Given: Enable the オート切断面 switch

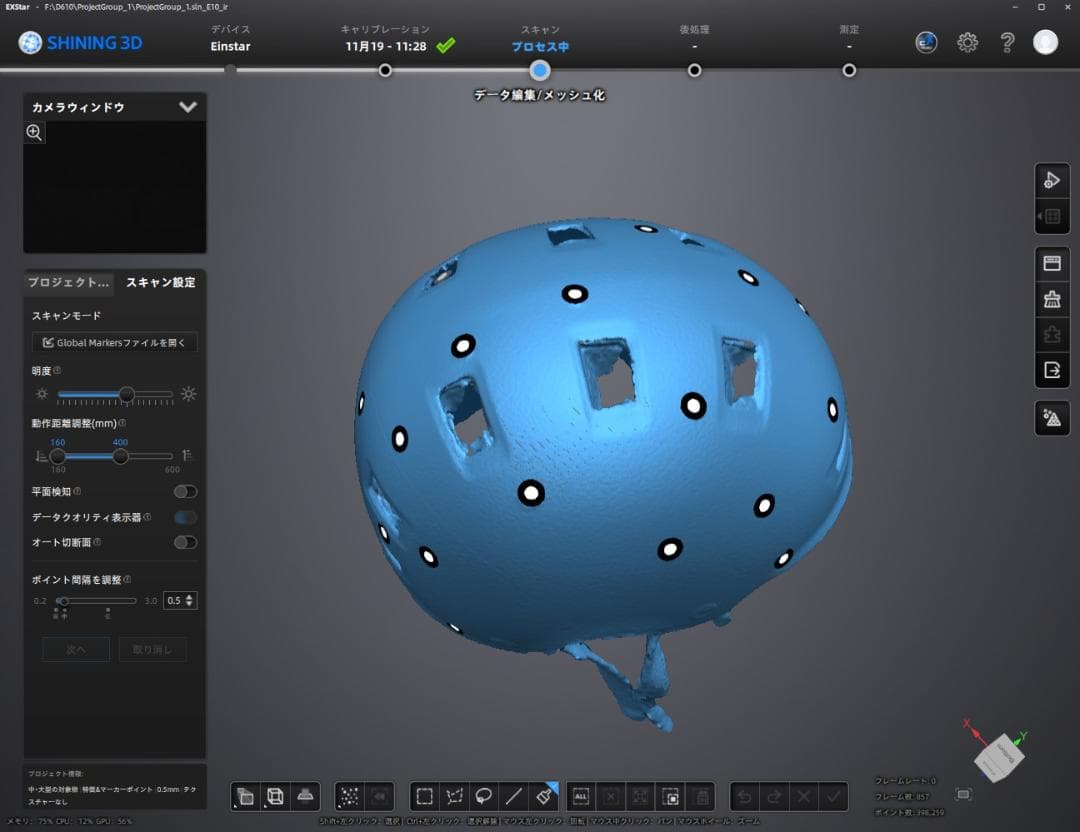Looking at the screenshot, I should coord(185,542).
